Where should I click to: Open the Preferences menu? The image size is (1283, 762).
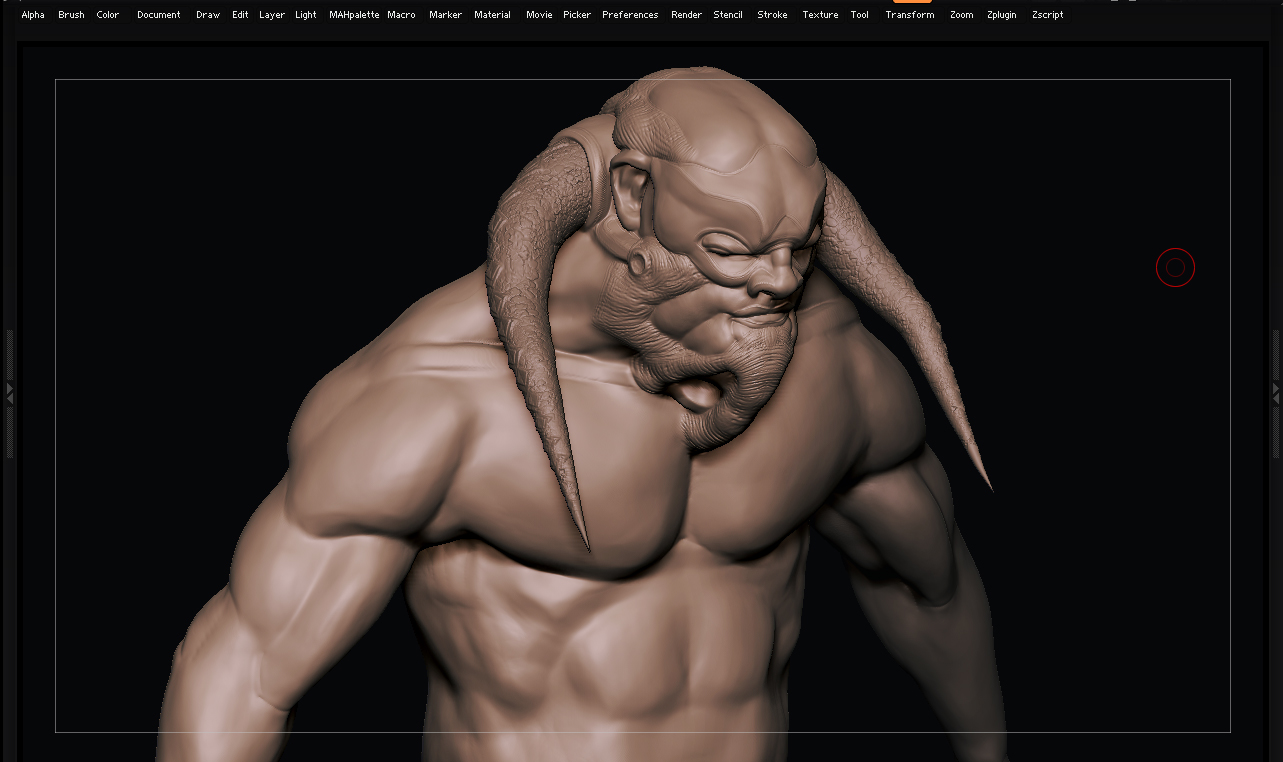click(x=630, y=15)
